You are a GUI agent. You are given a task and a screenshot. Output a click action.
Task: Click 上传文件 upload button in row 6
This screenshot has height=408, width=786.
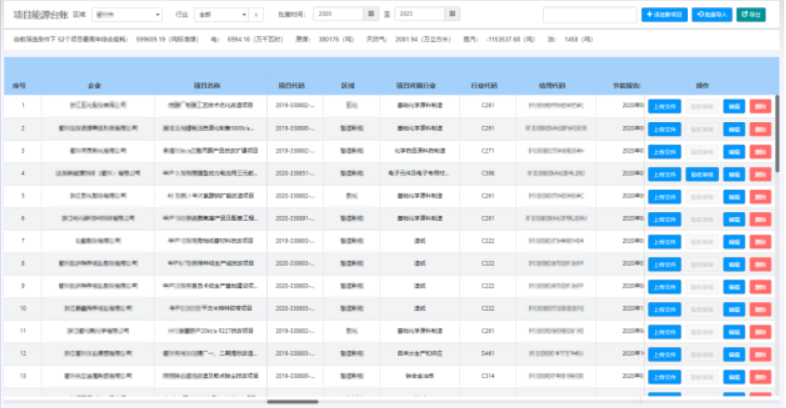(x=663, y=216)
